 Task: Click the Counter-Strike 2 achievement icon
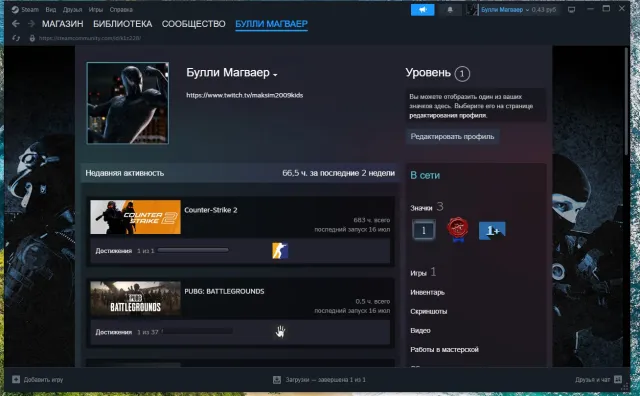click(x=280, y=251)
